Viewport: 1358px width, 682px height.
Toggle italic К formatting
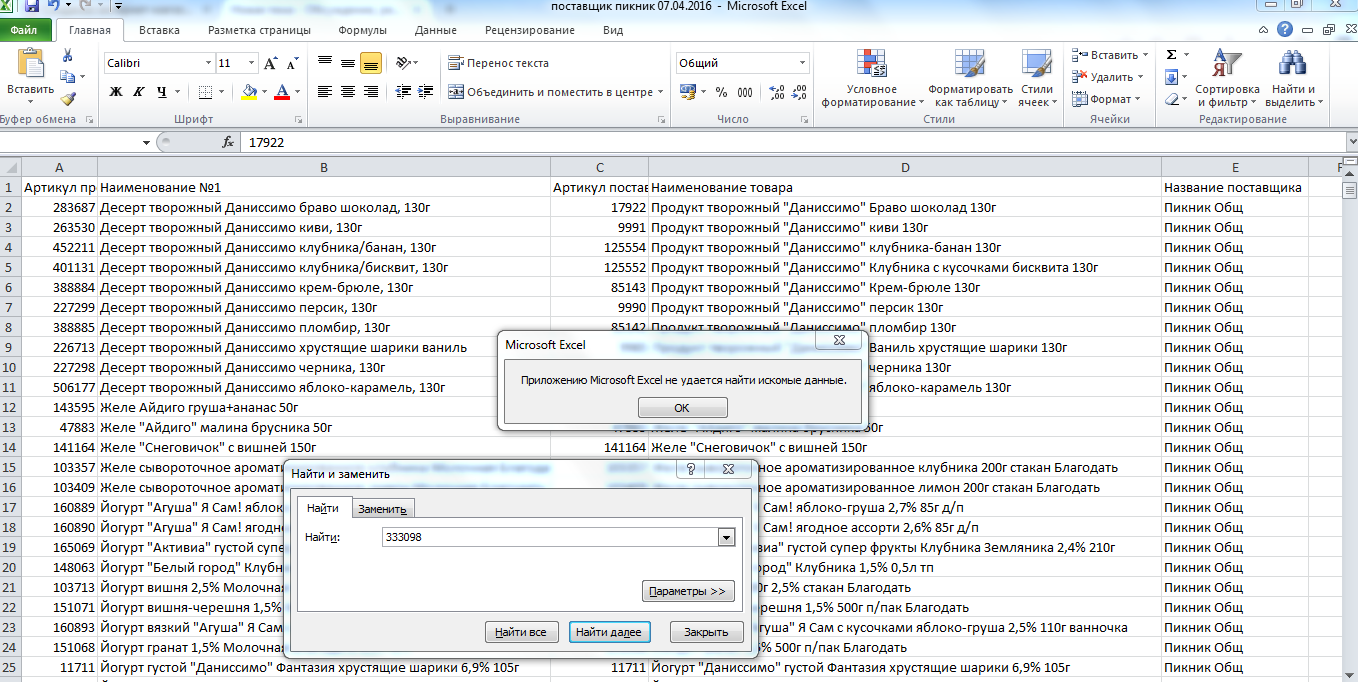click(x=139, y=92)
